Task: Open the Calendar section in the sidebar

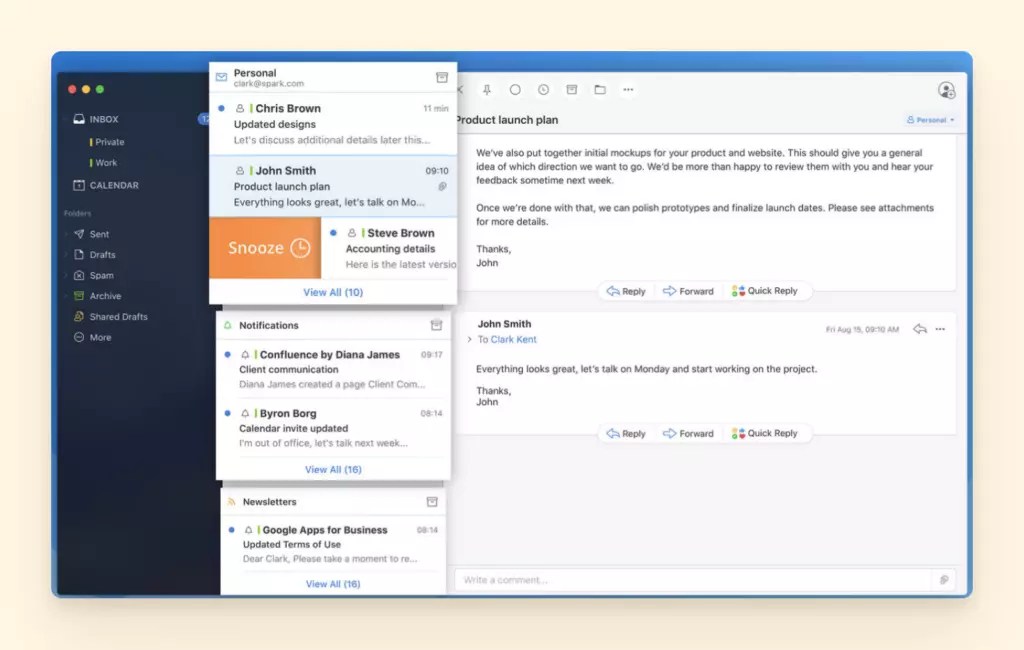Action: point(112,184)
